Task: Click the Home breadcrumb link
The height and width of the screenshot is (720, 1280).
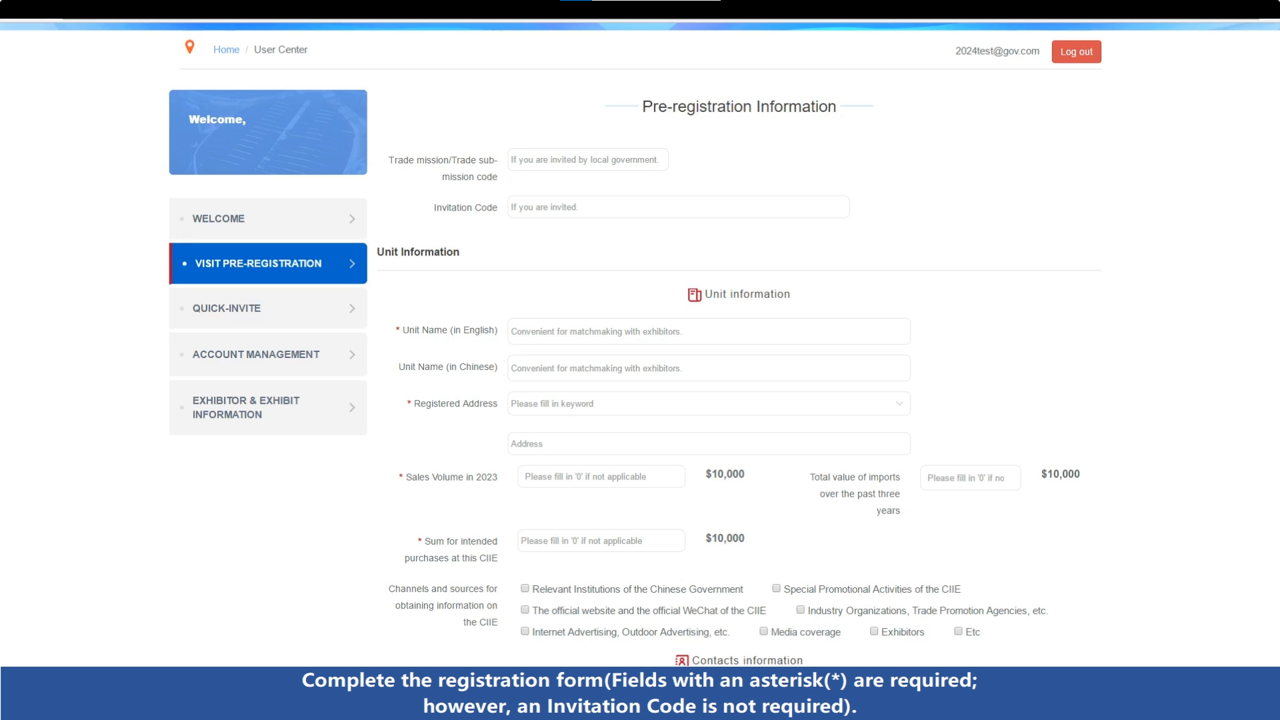Action: click(x=226, y=50)
